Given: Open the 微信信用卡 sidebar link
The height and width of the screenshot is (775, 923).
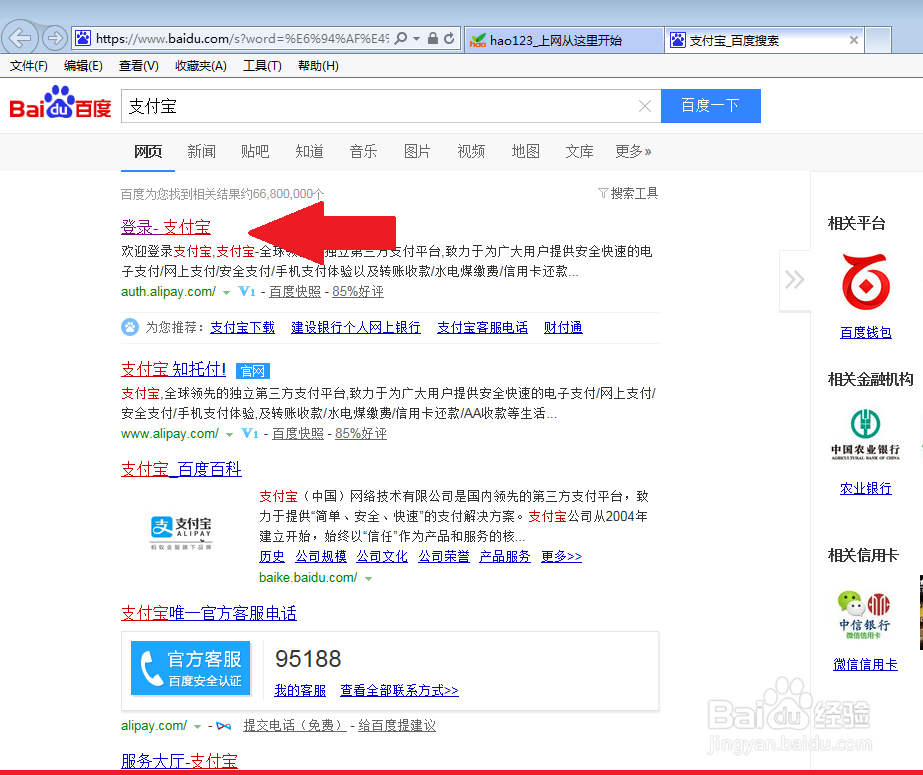Looking at the screenshot, I should point(865,664).
